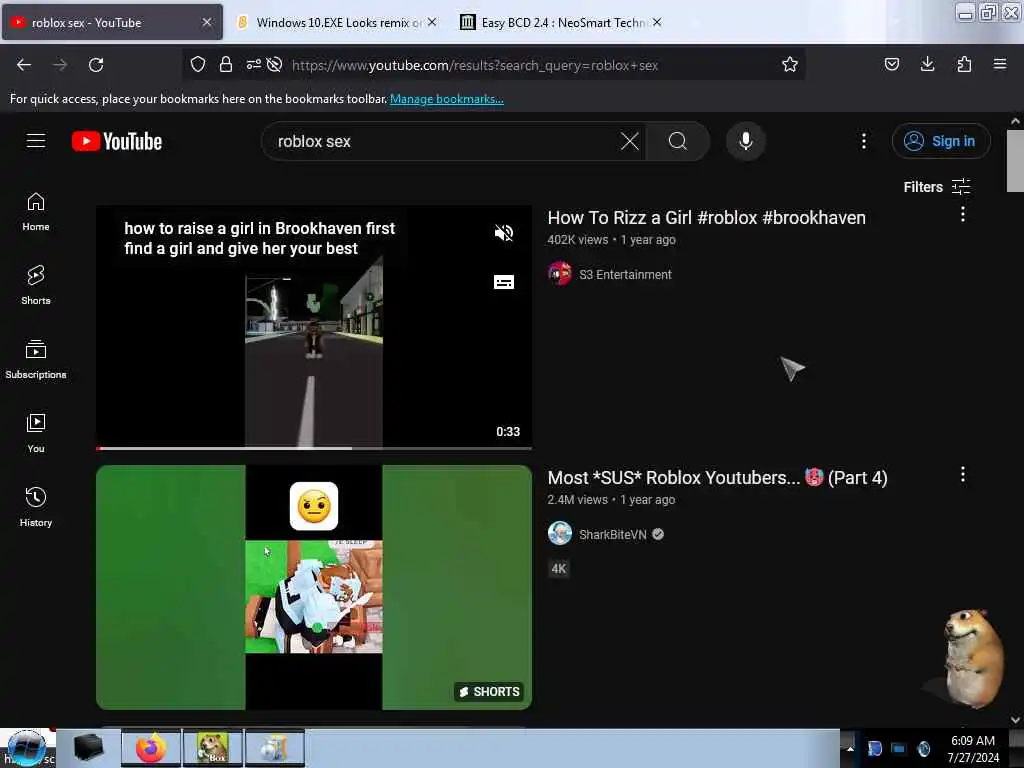Search with your voice microphone button
Screen dimensions: 1024x768
pos(746,141)
